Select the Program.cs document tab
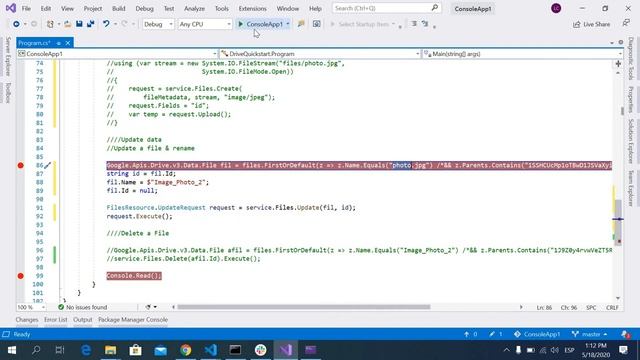Screen dimensions: 640x360 [x=34, y=43]
